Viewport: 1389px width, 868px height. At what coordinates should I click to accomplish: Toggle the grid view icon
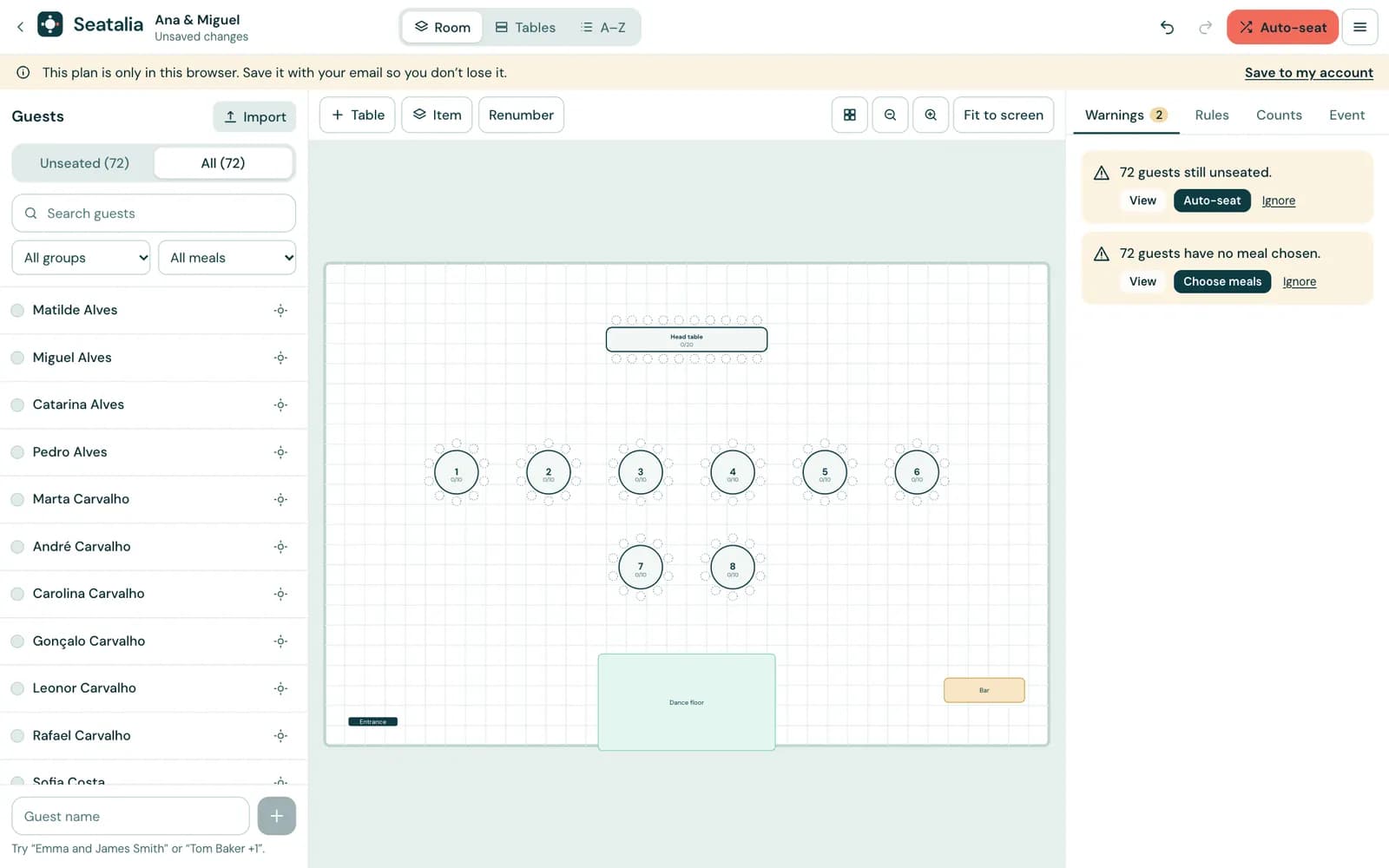point(850,115)
